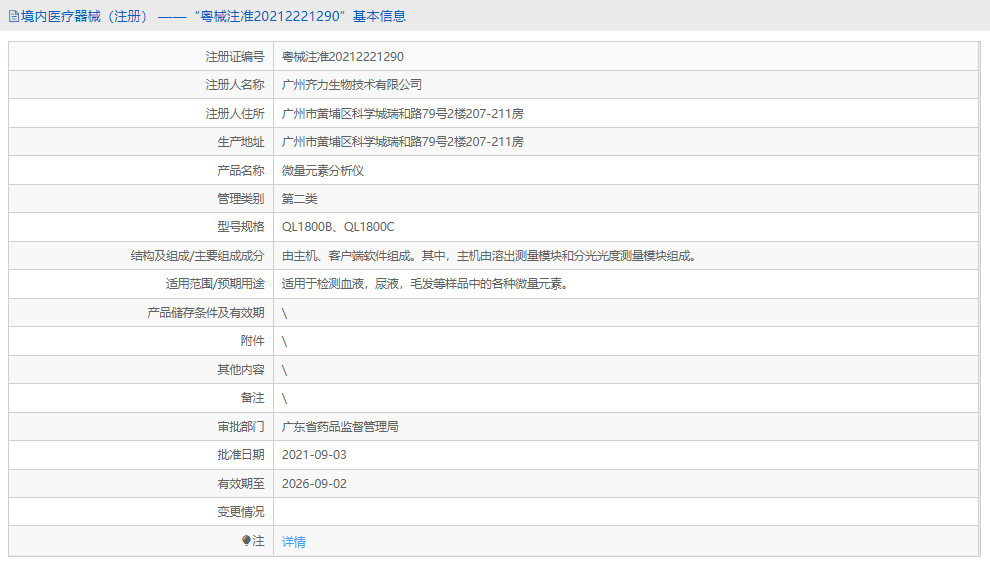The width and height of the screenshot is (990, 566).
Task: Click the page title 境内医疗器械（注册）基本信息
Action: pos(213,16)
